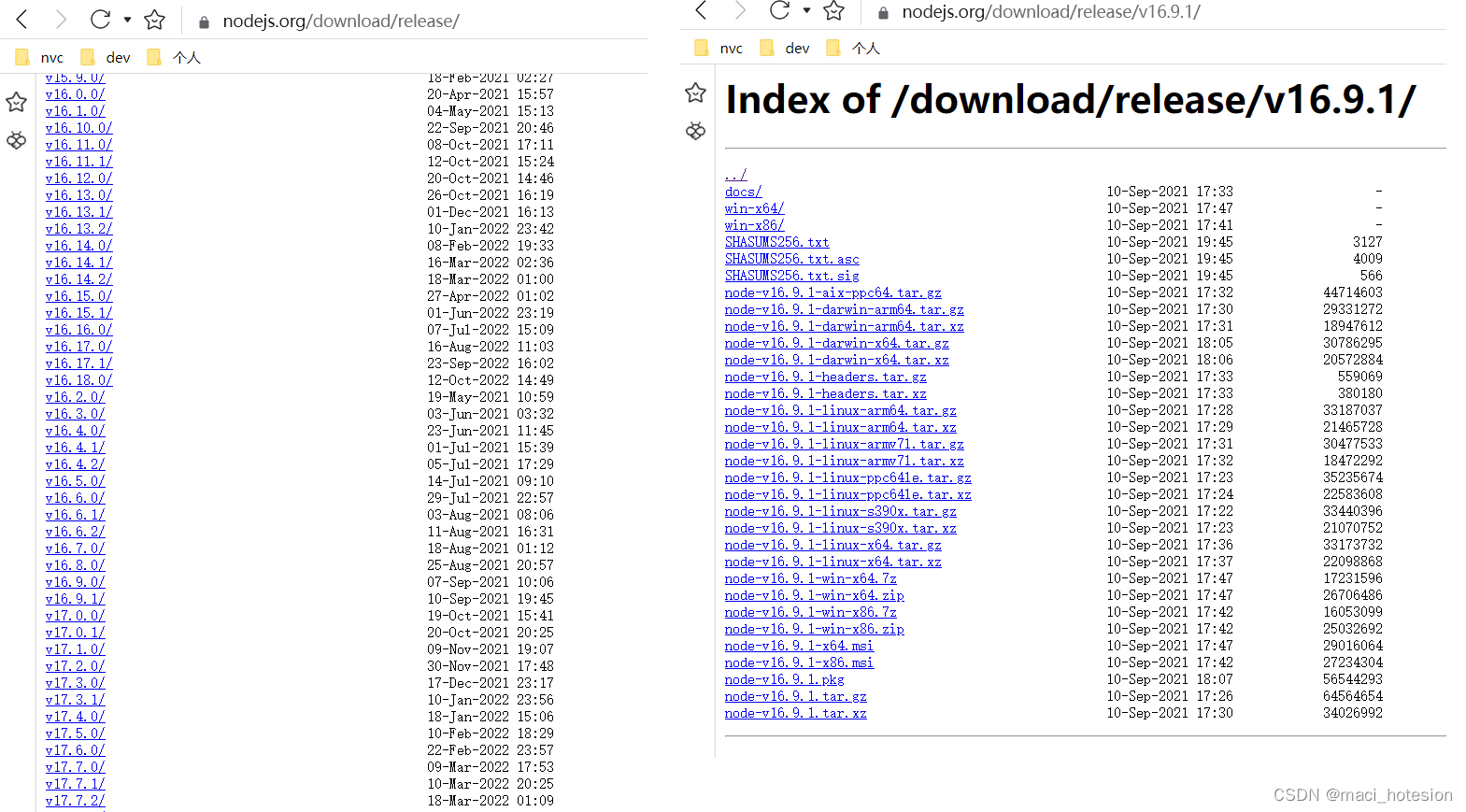The height and width of the screenshot is (812, 1466).
Task: Go forward in the v16.9.1 browser window
Action: click(740, 10)
